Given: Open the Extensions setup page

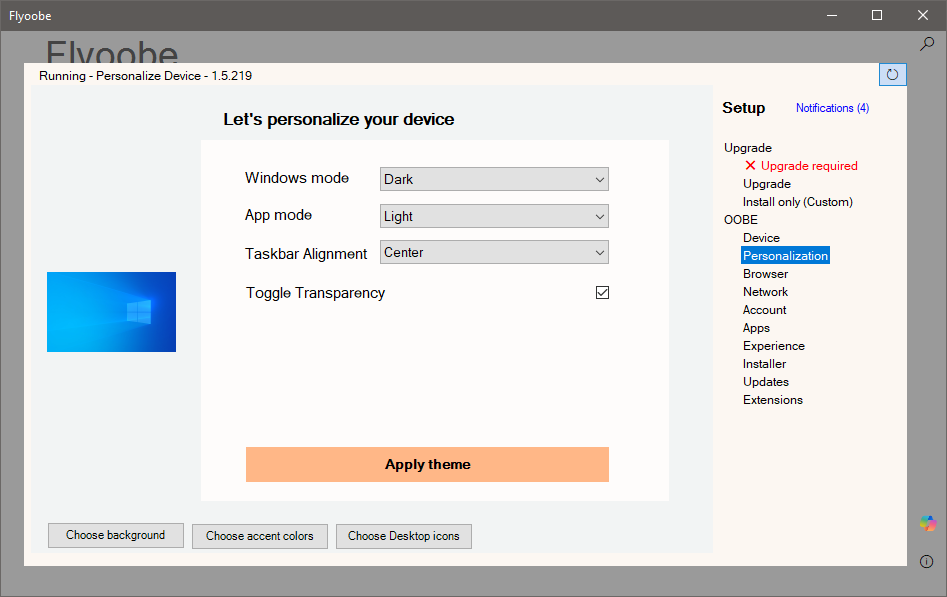Looking at the screenshot, I should click(772, 400).
